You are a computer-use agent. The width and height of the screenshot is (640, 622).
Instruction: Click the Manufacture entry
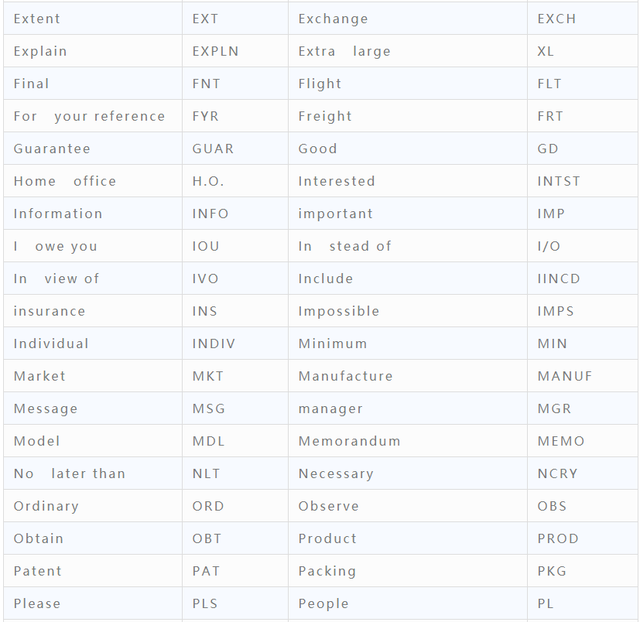tap(346, 376)
